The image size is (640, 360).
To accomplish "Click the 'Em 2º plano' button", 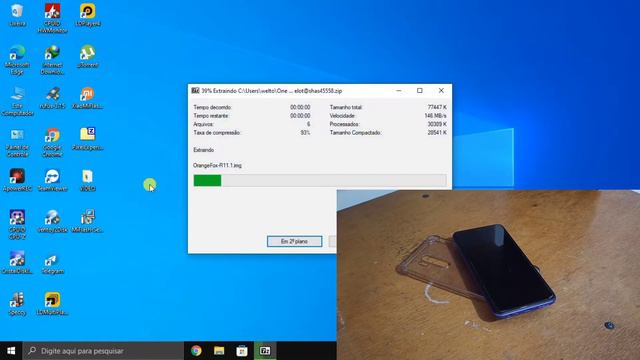I will (294, 241).
